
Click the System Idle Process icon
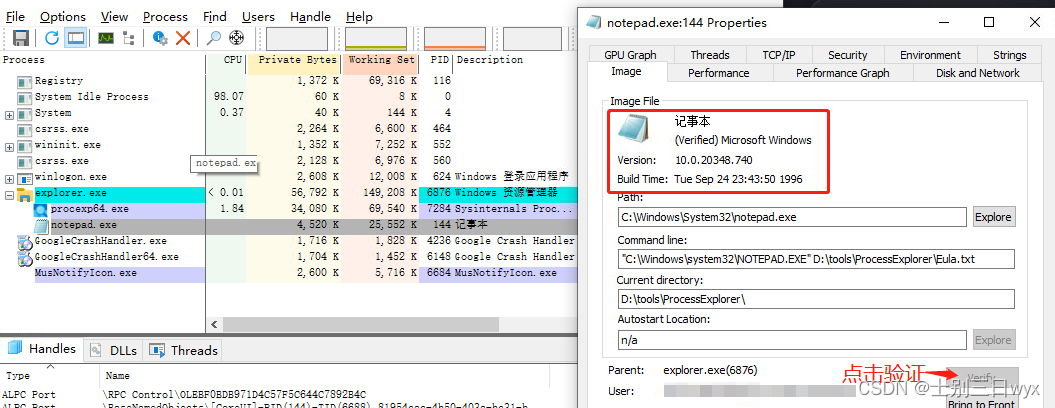coord(25,98)
